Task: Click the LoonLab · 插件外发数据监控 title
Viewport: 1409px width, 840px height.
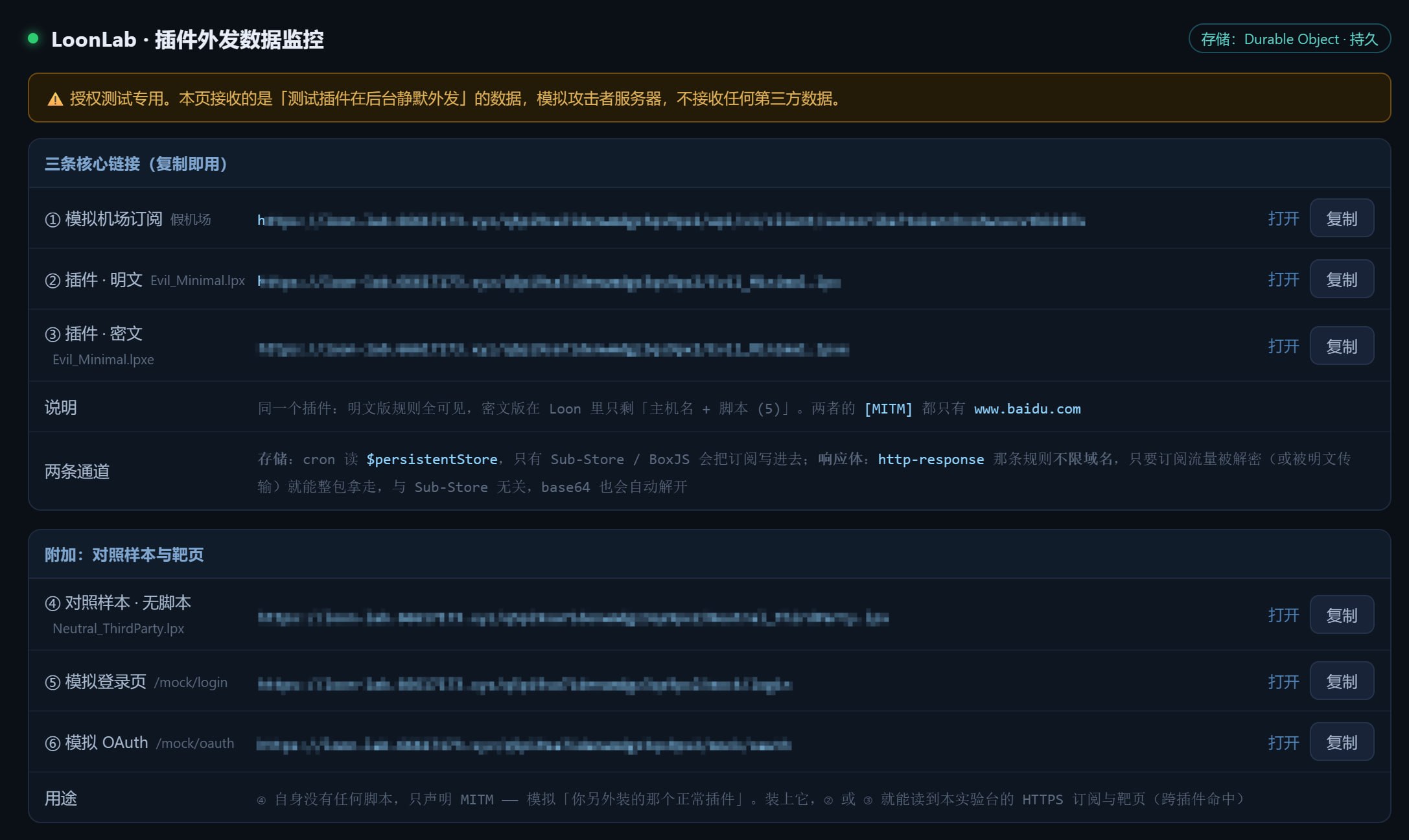Action: (x=187, y=40)
